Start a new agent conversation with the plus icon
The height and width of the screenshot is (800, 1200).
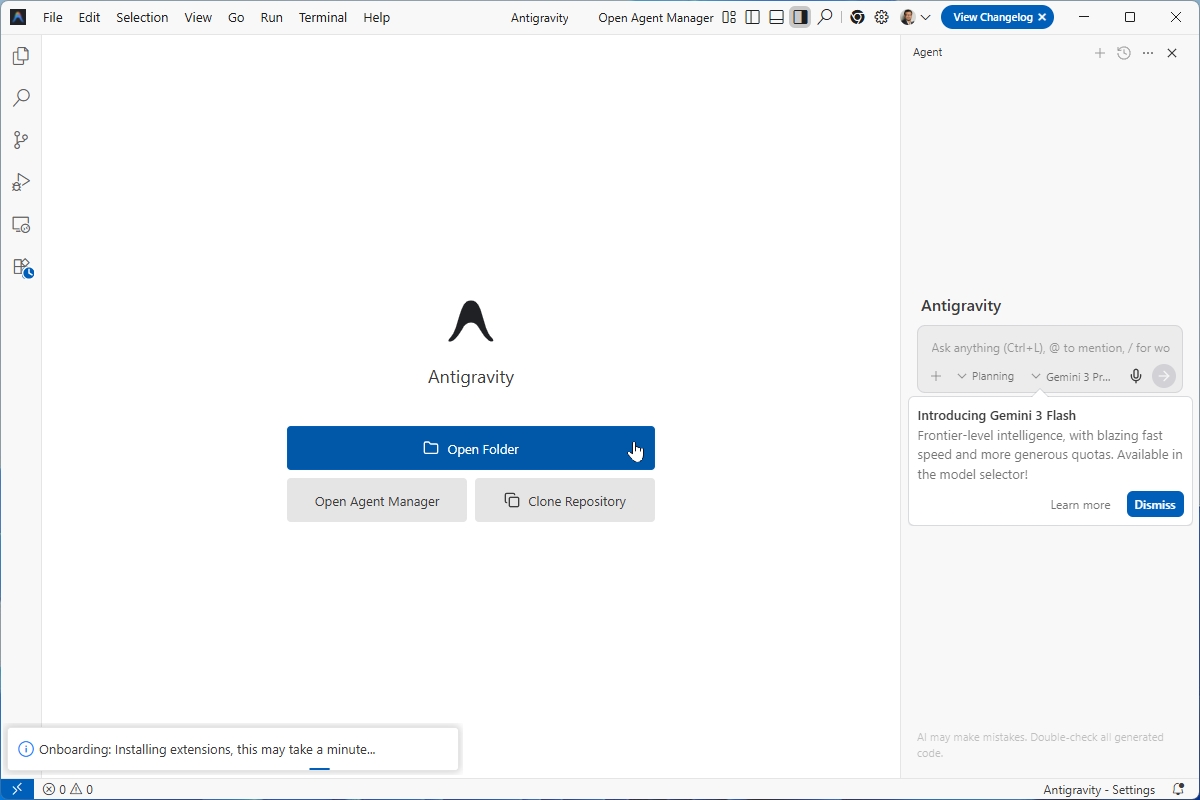tap(1100, 53)
